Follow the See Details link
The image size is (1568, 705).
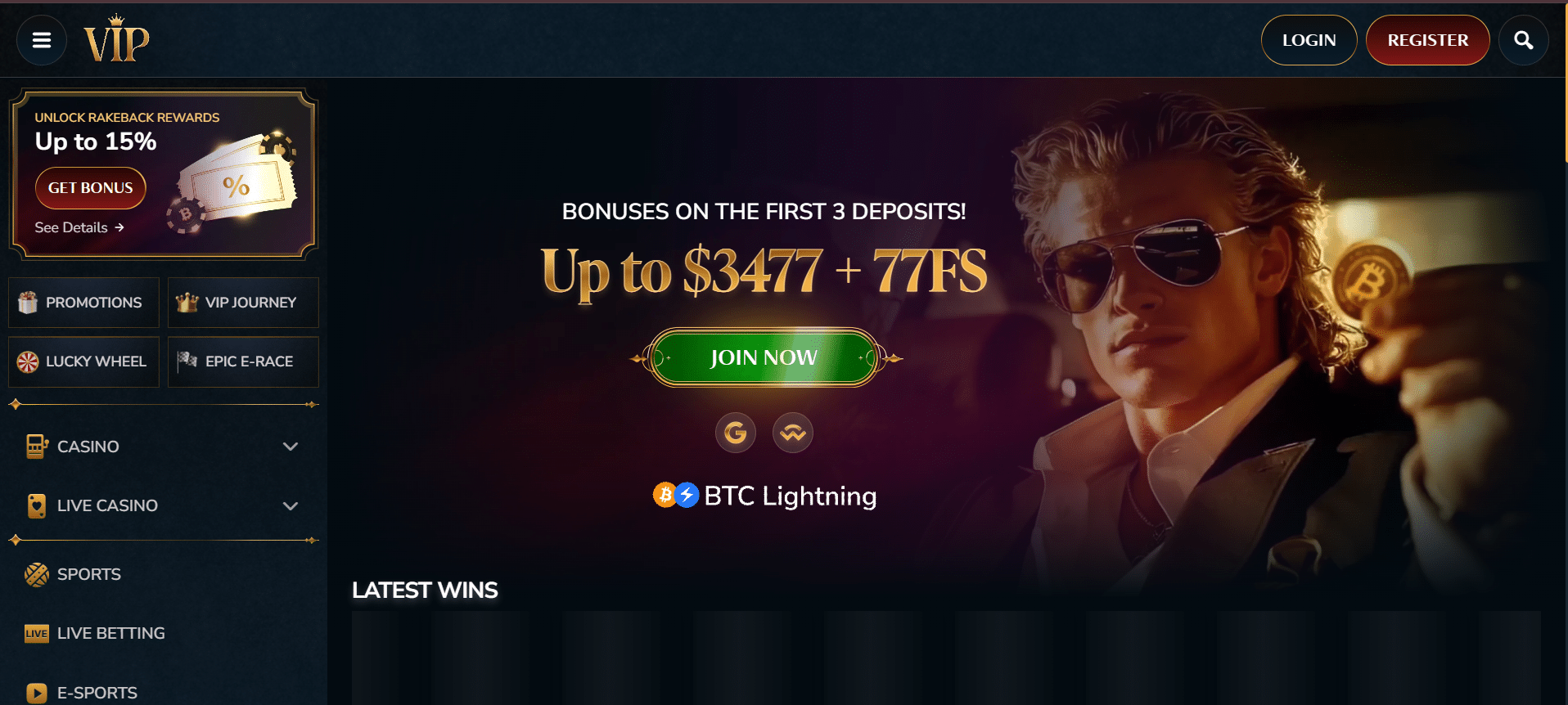tap(79, 227)
